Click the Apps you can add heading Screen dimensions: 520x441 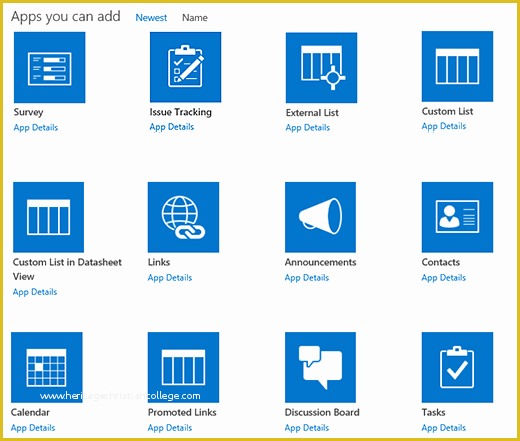pos(66,17)
